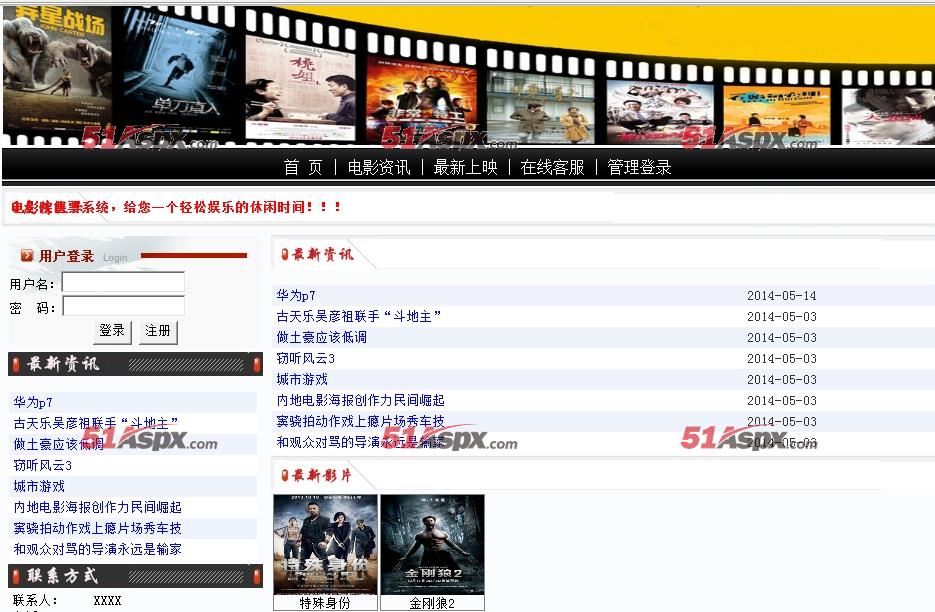Viewport: 935px width, 612px height.
Task: Go to 电影资讯 in the navigation bar
Action: point(379,168)
